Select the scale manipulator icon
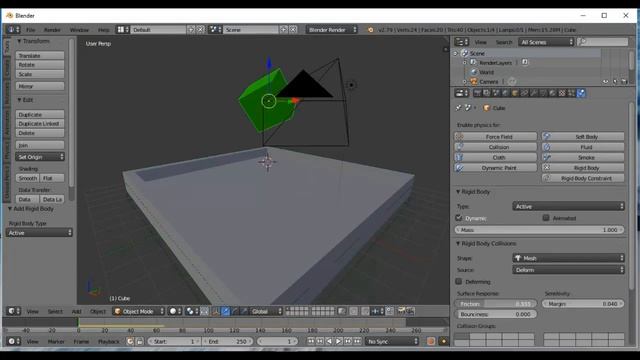Viewport: 640px width, 360px height. coord(244,311)
